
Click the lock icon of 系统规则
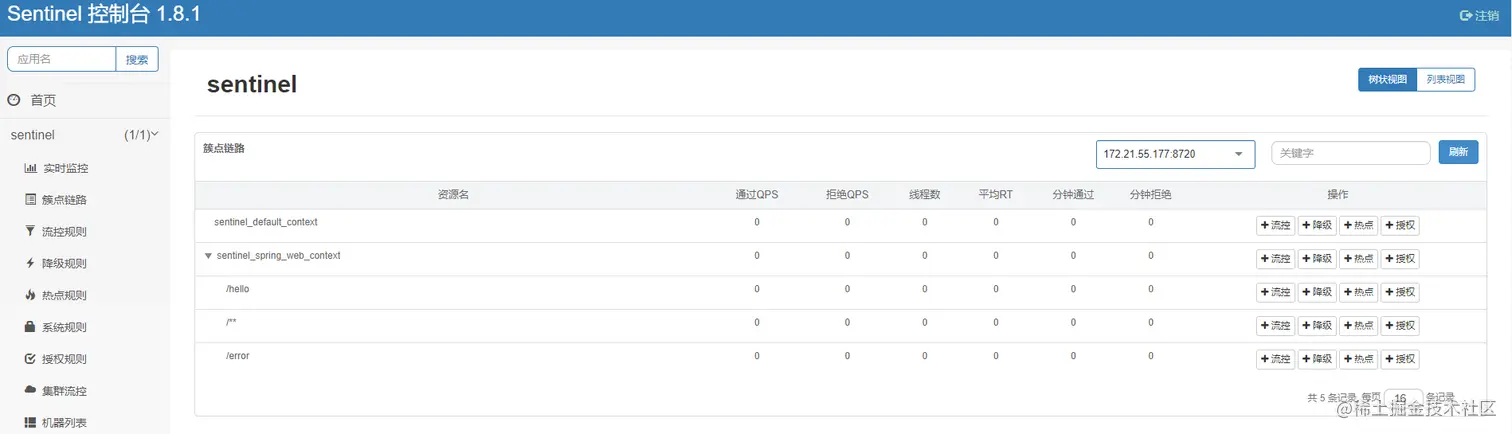point(30,327)
